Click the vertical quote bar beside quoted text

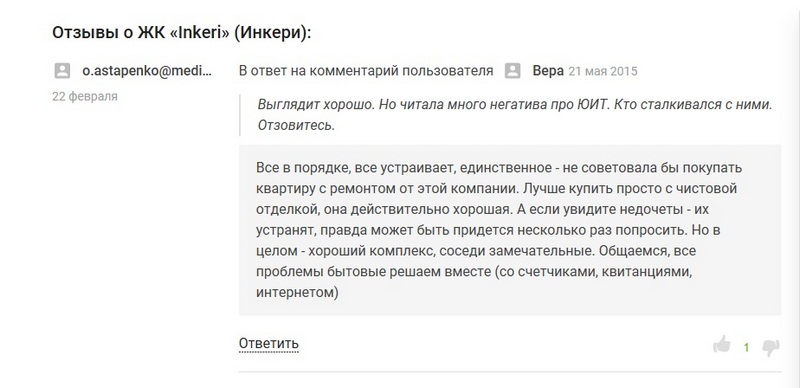(x=239, y=115)
